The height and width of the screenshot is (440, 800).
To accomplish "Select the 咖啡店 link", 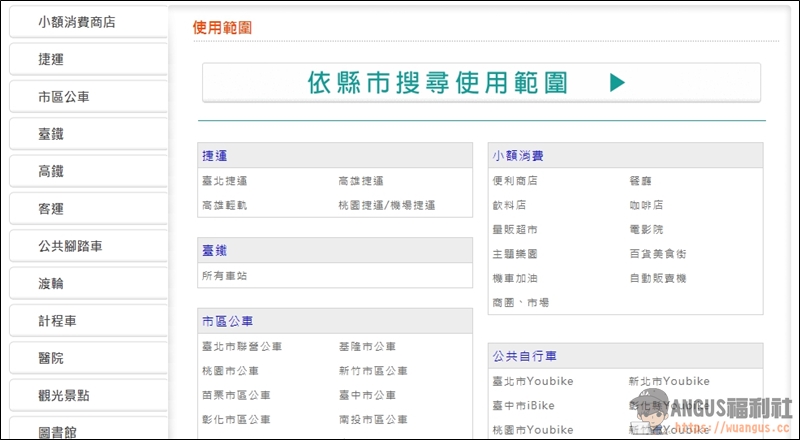I will tap(646, 205).
